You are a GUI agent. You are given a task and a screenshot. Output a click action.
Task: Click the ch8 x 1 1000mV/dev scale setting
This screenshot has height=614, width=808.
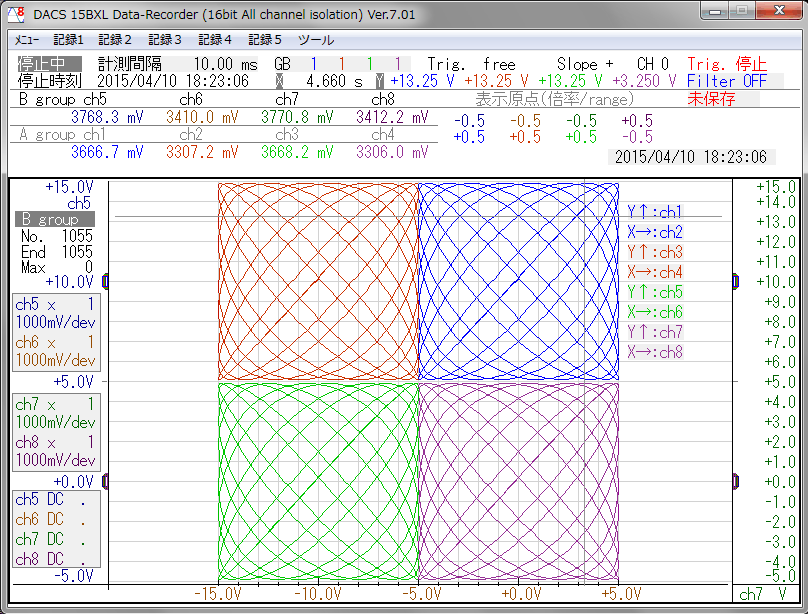point(56,451)
